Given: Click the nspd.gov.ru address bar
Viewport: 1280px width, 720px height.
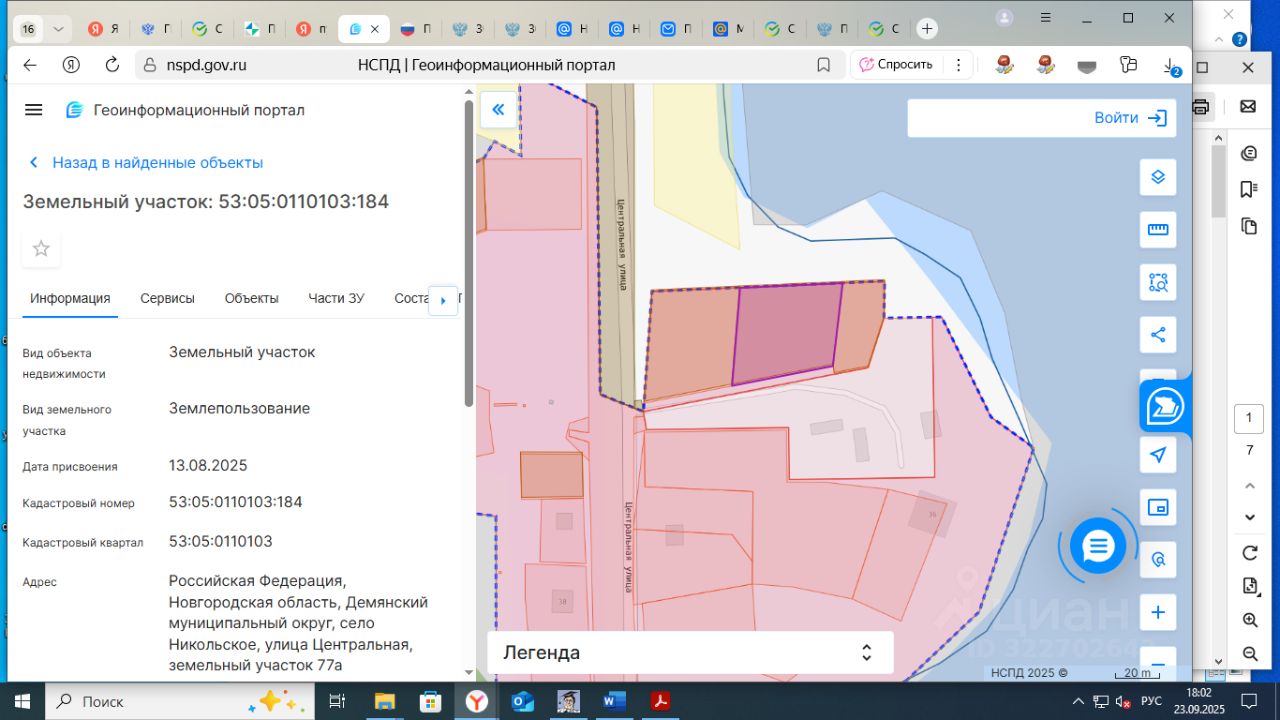Looking at the screenshot, I should coord(207,65).
